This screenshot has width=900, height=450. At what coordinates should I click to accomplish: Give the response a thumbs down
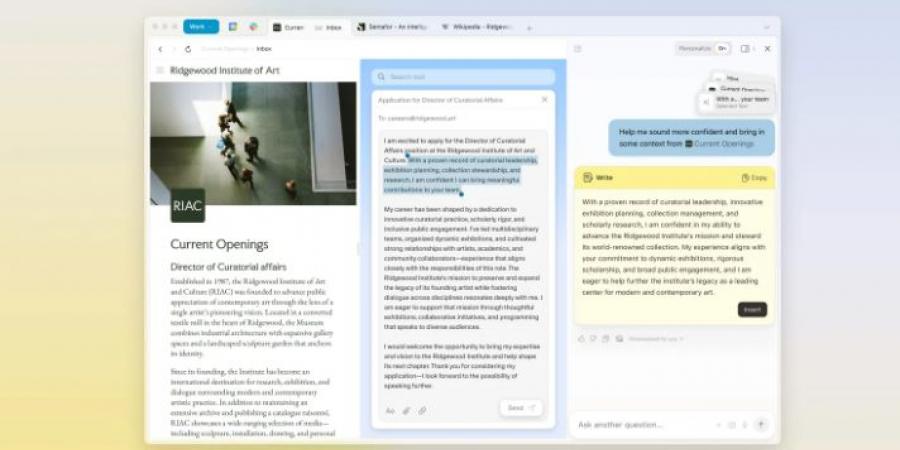coord(593,339)
